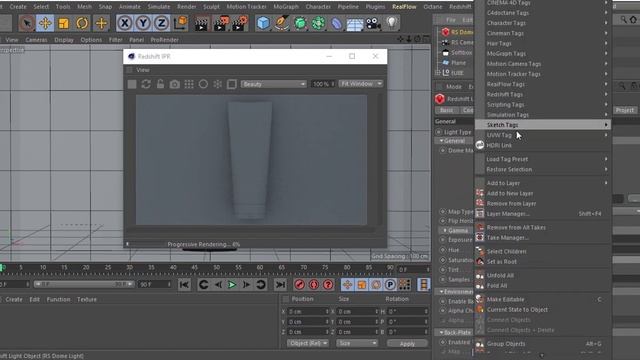
Task: Select the Live Selection arrow tool
Action: pyautogui.click(x=27, y=23)
